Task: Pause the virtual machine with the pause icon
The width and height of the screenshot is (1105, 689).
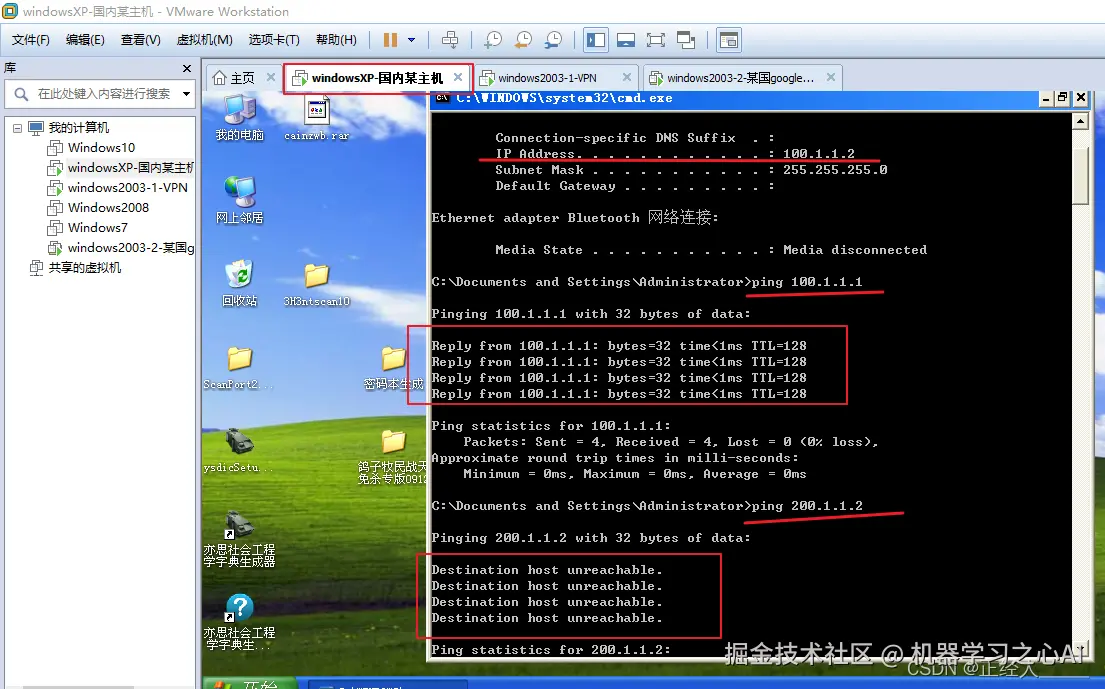Action: (390, 40)
